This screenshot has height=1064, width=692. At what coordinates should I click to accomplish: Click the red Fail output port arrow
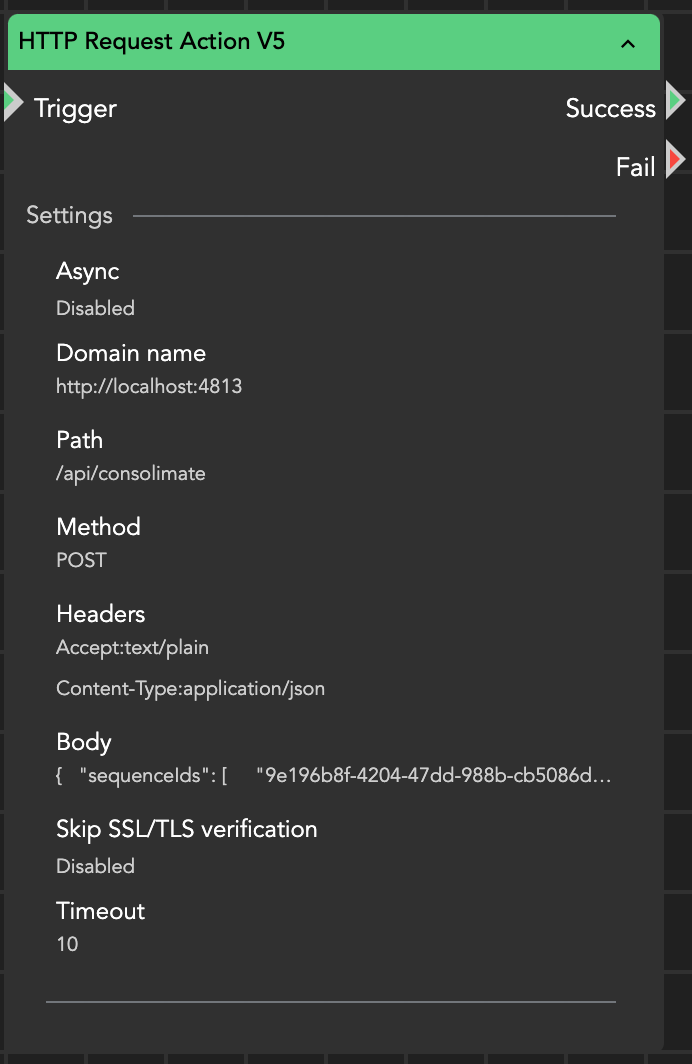(x=676, y=160)
